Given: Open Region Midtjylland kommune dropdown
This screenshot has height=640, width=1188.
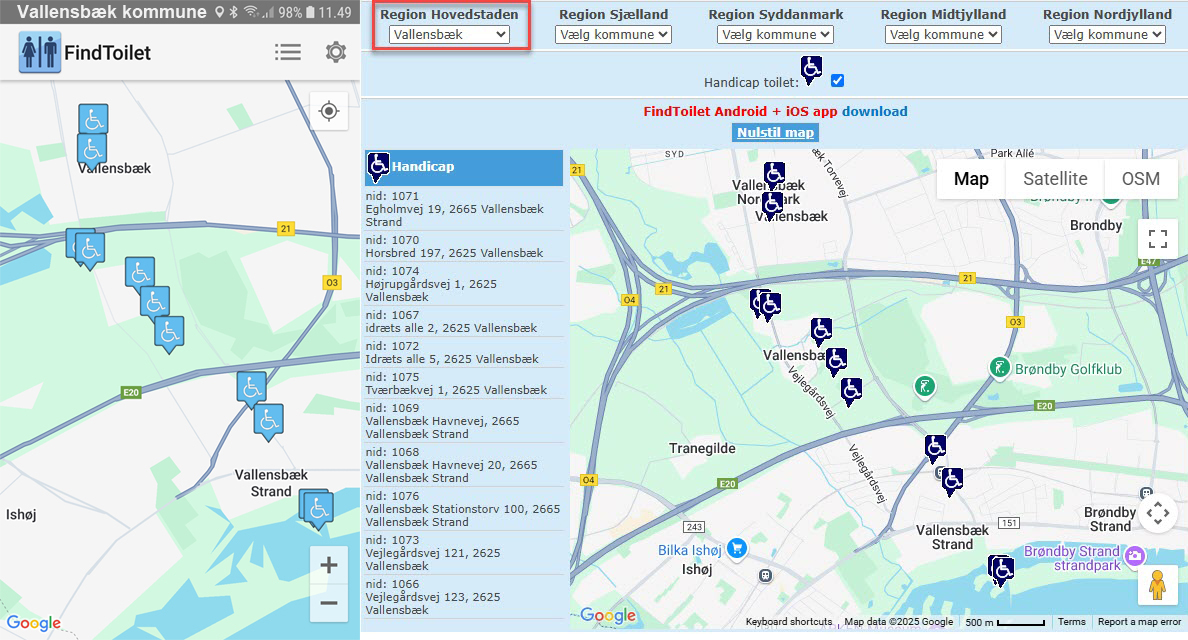Looking at the screenshot, I should (x=943, y=34).
